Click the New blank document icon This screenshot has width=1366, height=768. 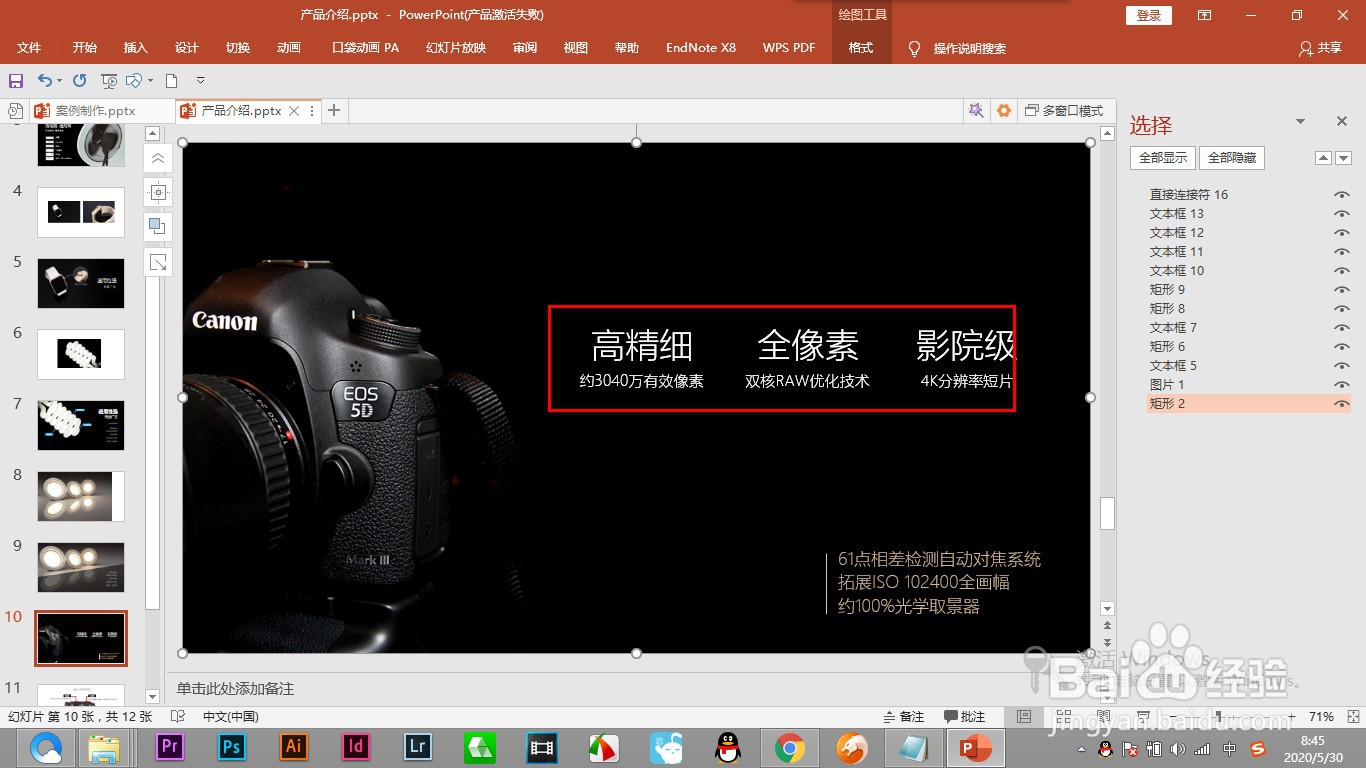pos(172,81)
